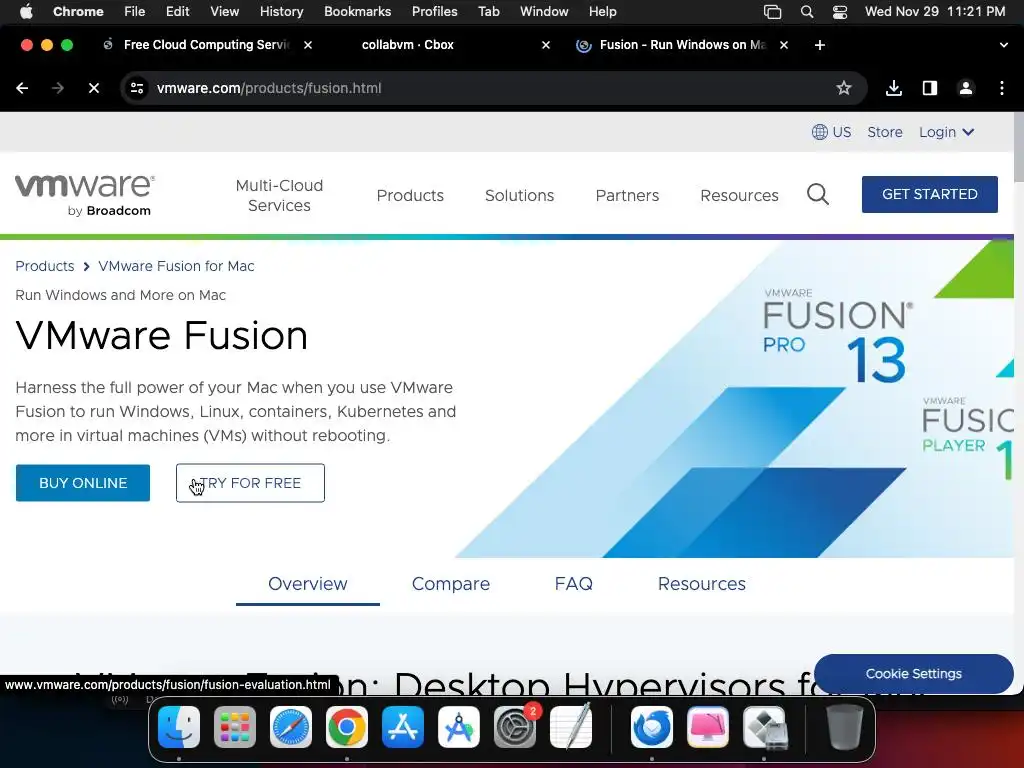The image size is (1024, 768).
Task: Open Thunderbird from the Dock
Action: pos(651,726)
